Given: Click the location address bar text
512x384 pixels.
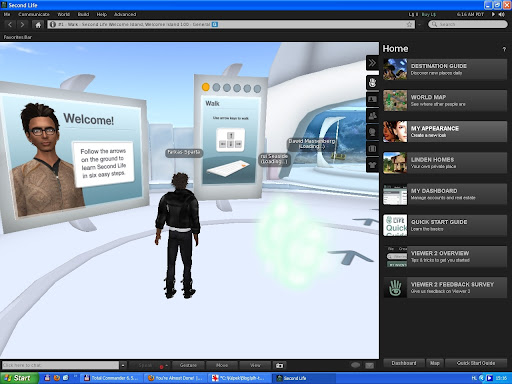Looking at the screenshot, I should pyautogui.click(x=134, y=24).
